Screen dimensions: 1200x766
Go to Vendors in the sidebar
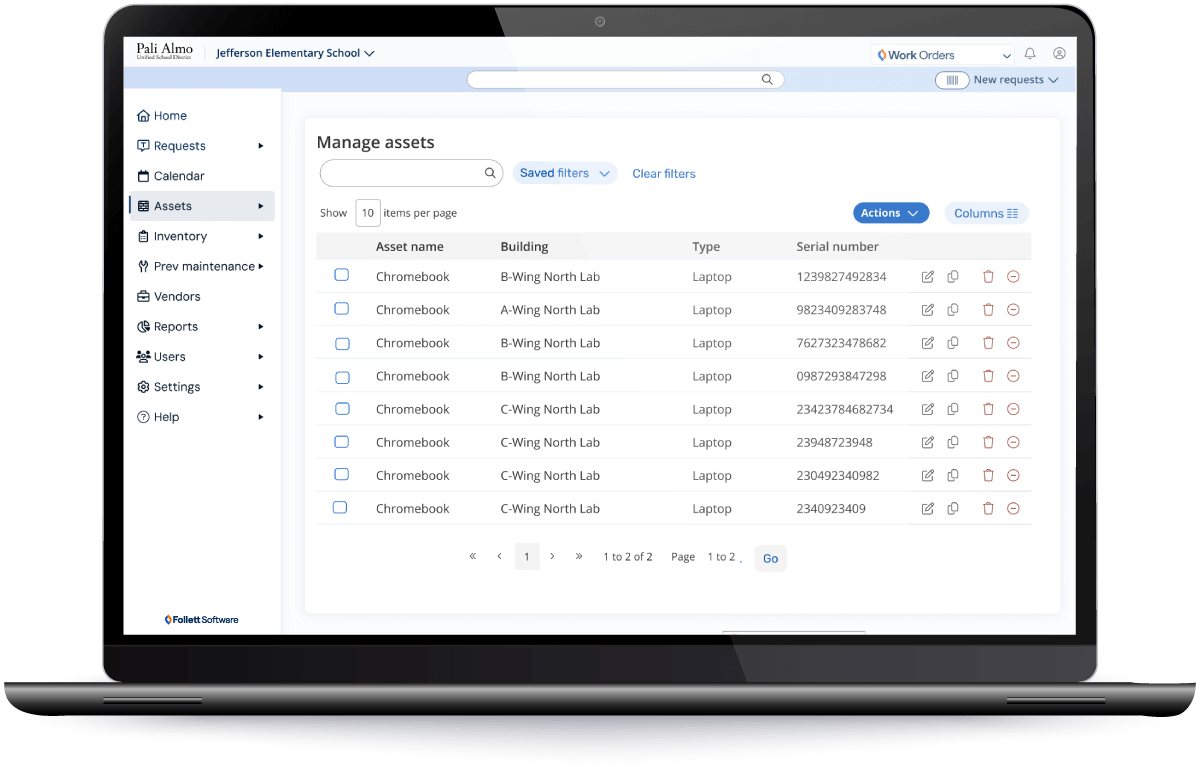[177, 297]
